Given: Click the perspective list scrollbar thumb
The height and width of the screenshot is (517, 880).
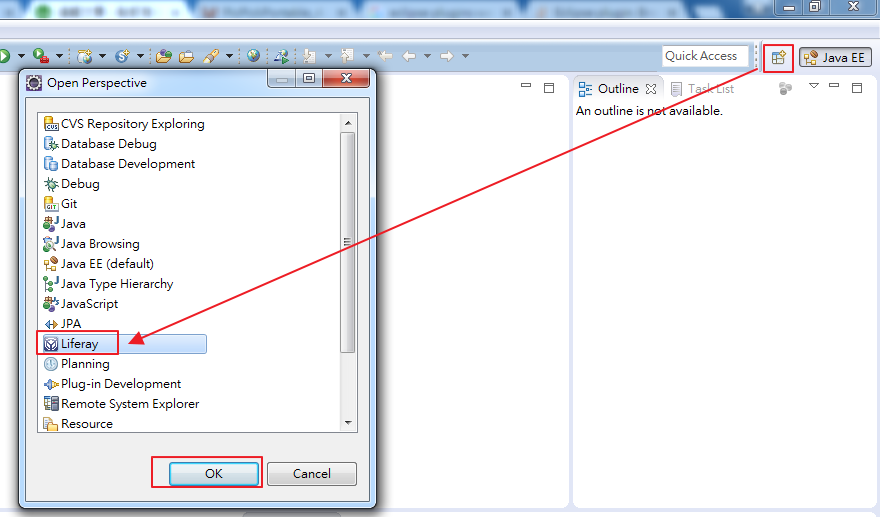Looking at the screenshot, I should tap(348, 242).
